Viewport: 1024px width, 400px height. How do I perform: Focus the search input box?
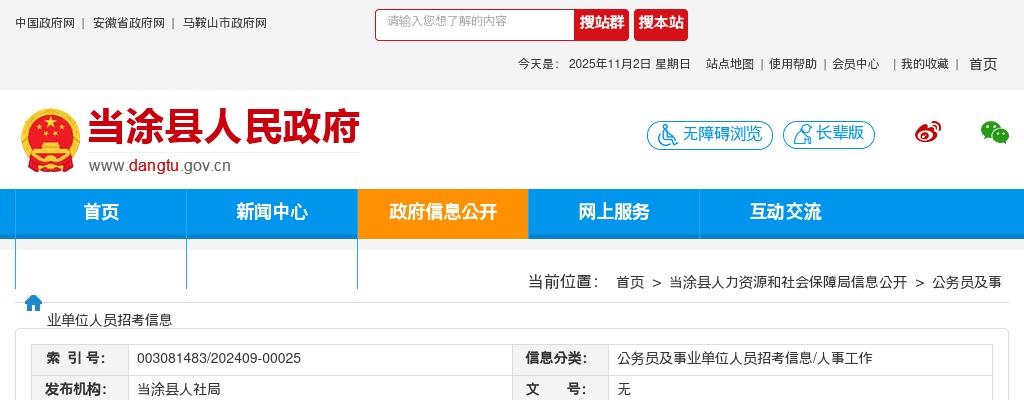point(475,25)
